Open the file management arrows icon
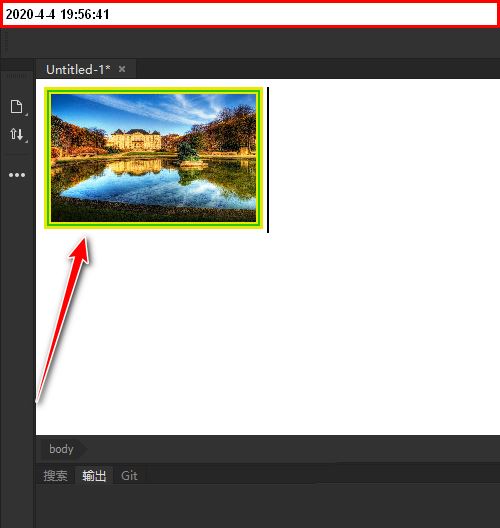This screenshot has height=528, width=500. tap(16, 134)
